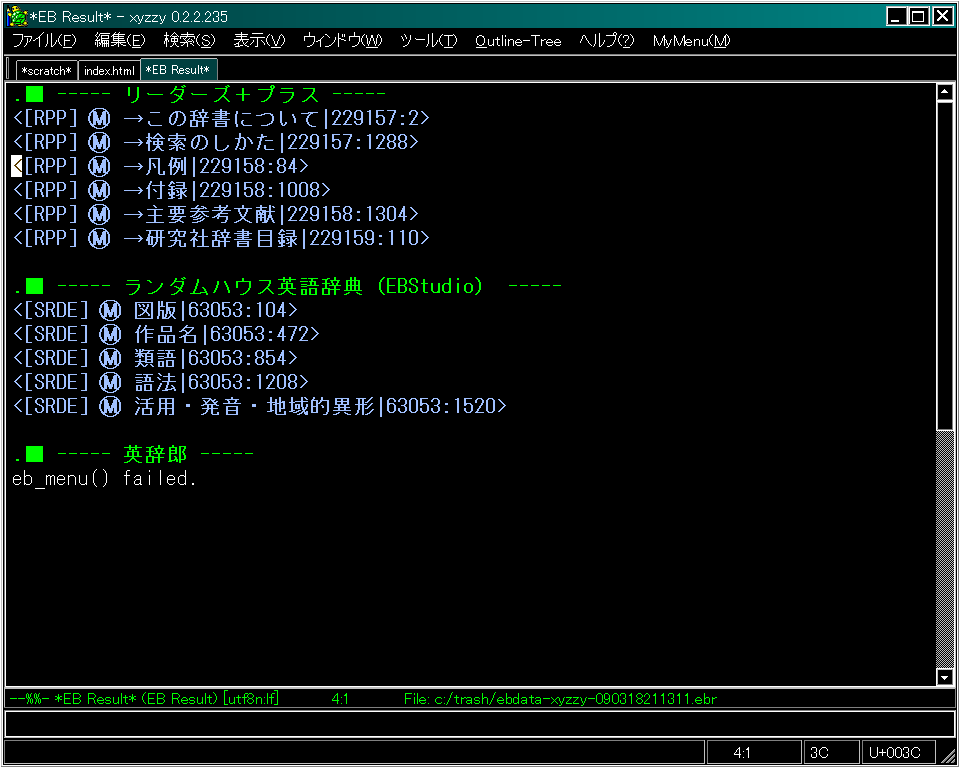Click the tab bar grip handle left of *scratch*
The height and width of the screenshot is (768, 960).
pyautogui.click(x=9, y=70)
